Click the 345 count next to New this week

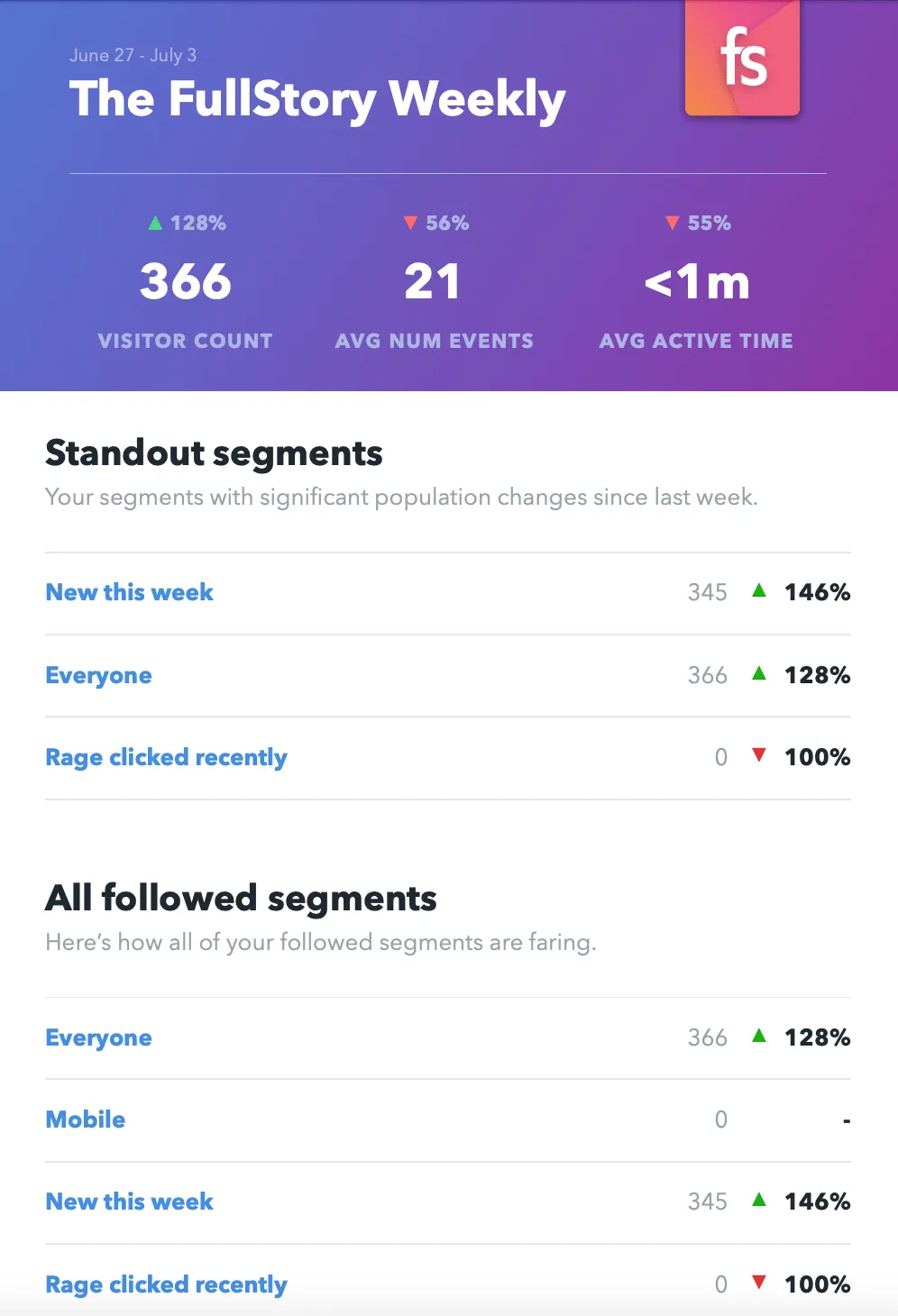pyautogui.click(x=708, y=591)
